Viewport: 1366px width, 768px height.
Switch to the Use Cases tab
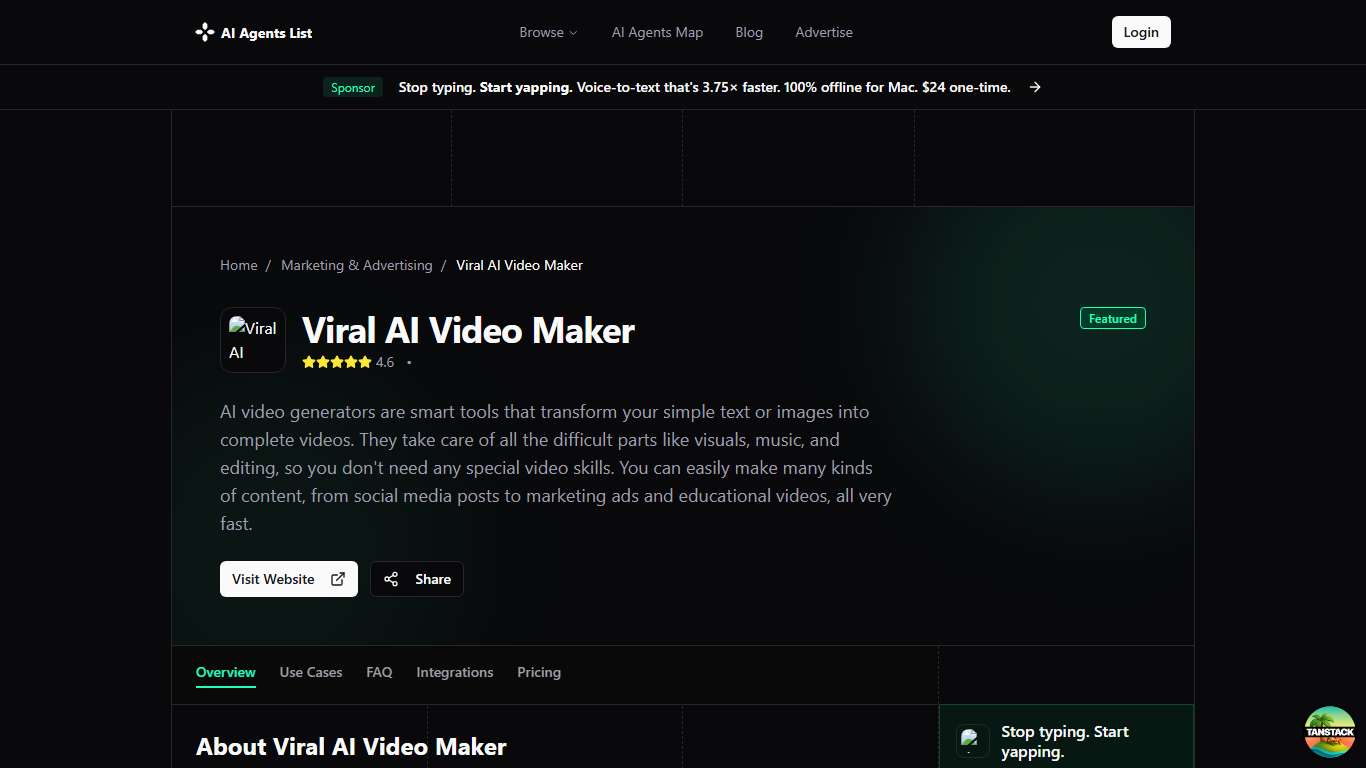pyautogui.click(x=310, y=672)
